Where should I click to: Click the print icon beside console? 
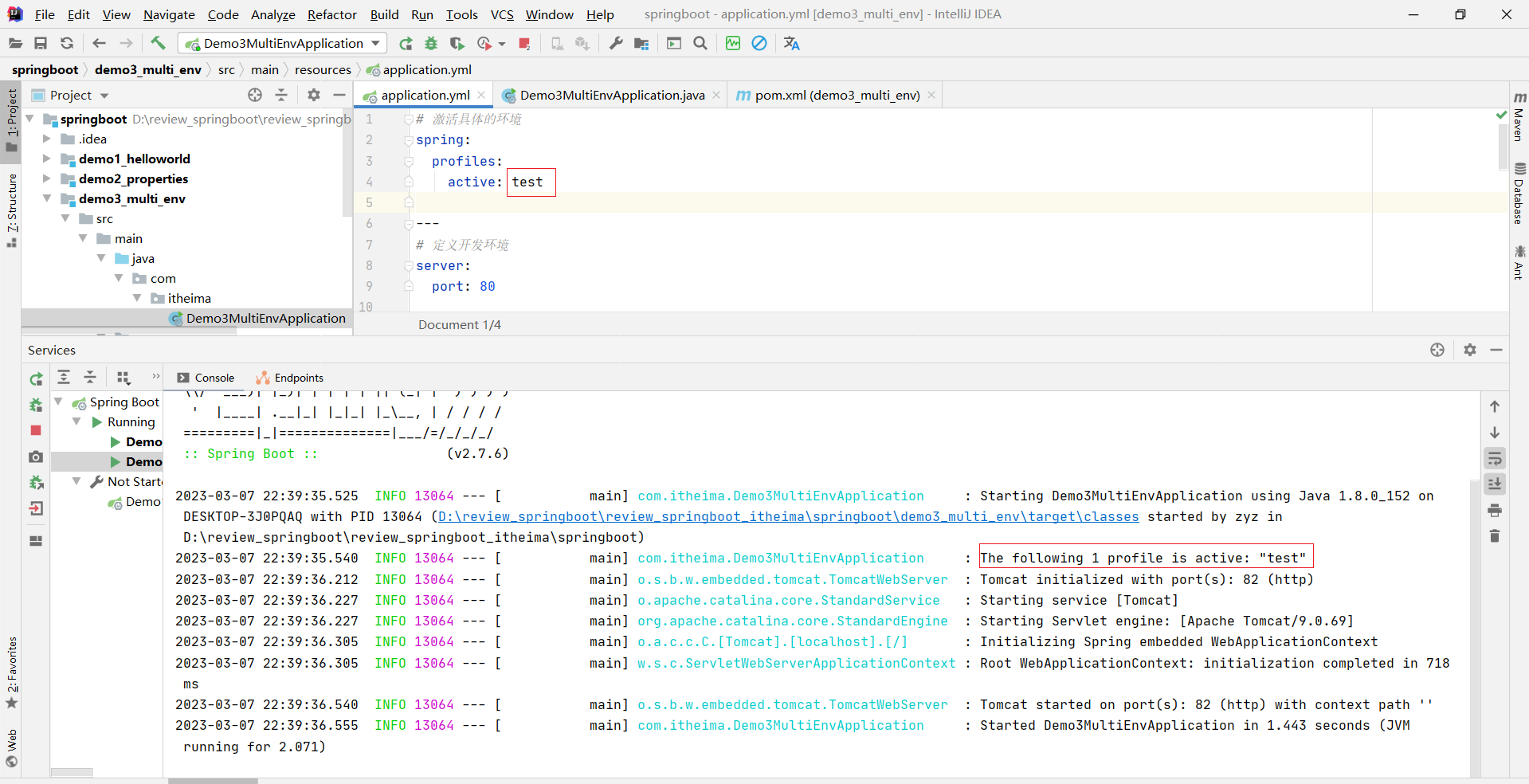tap(1495, 510)
